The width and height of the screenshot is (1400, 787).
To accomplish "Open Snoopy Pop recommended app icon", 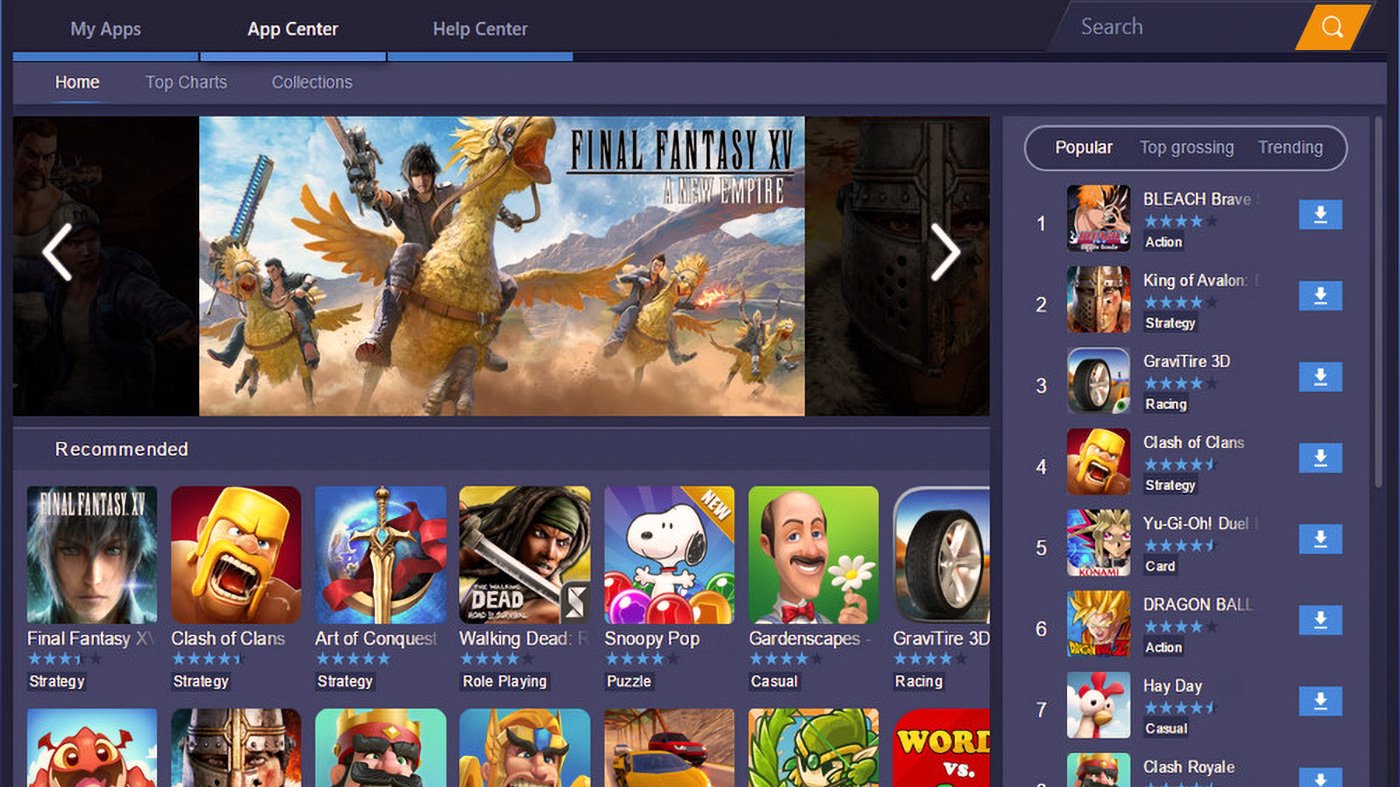I will 669,555.
